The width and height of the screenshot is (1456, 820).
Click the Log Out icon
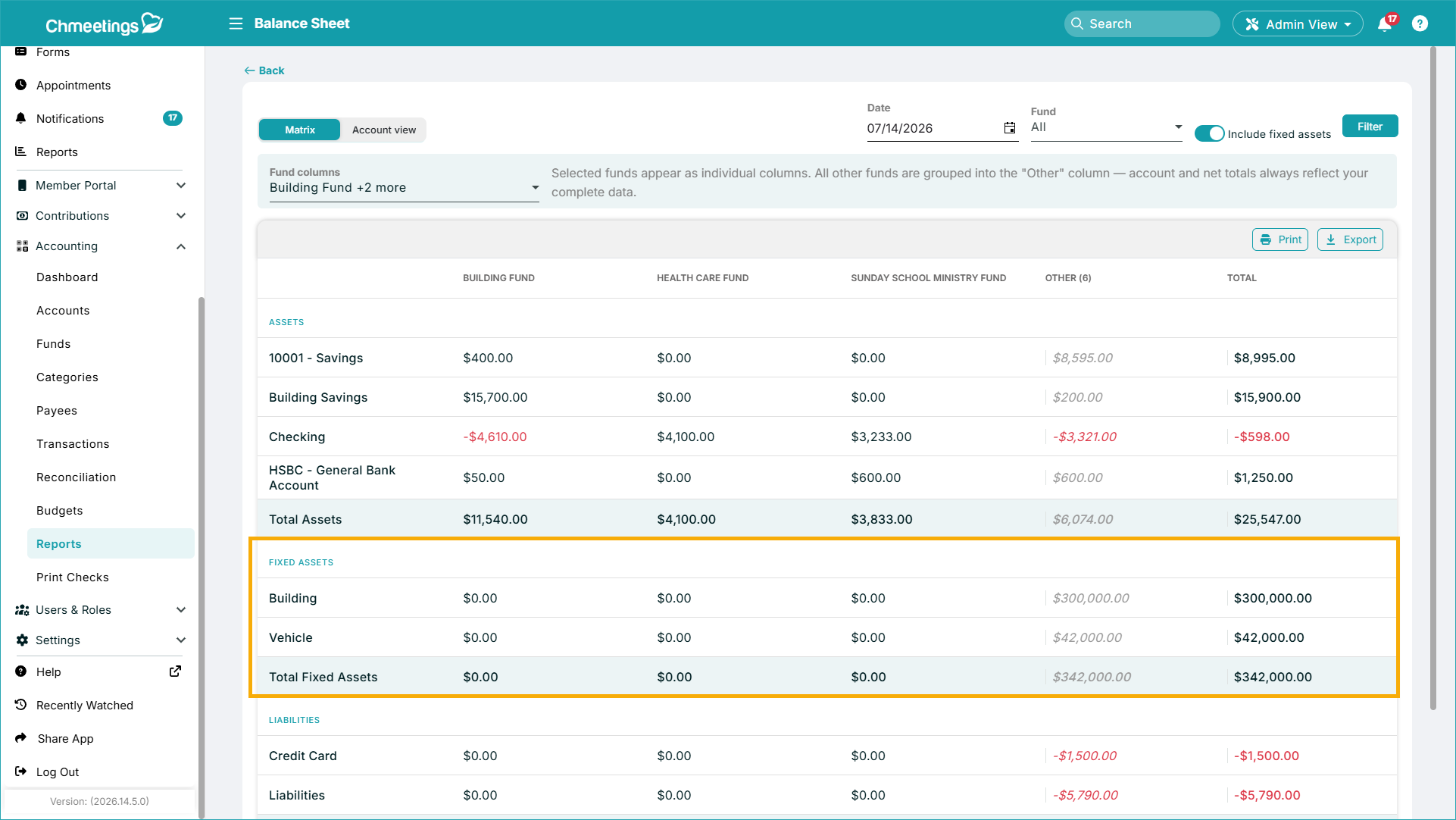[x=21, y=771]
